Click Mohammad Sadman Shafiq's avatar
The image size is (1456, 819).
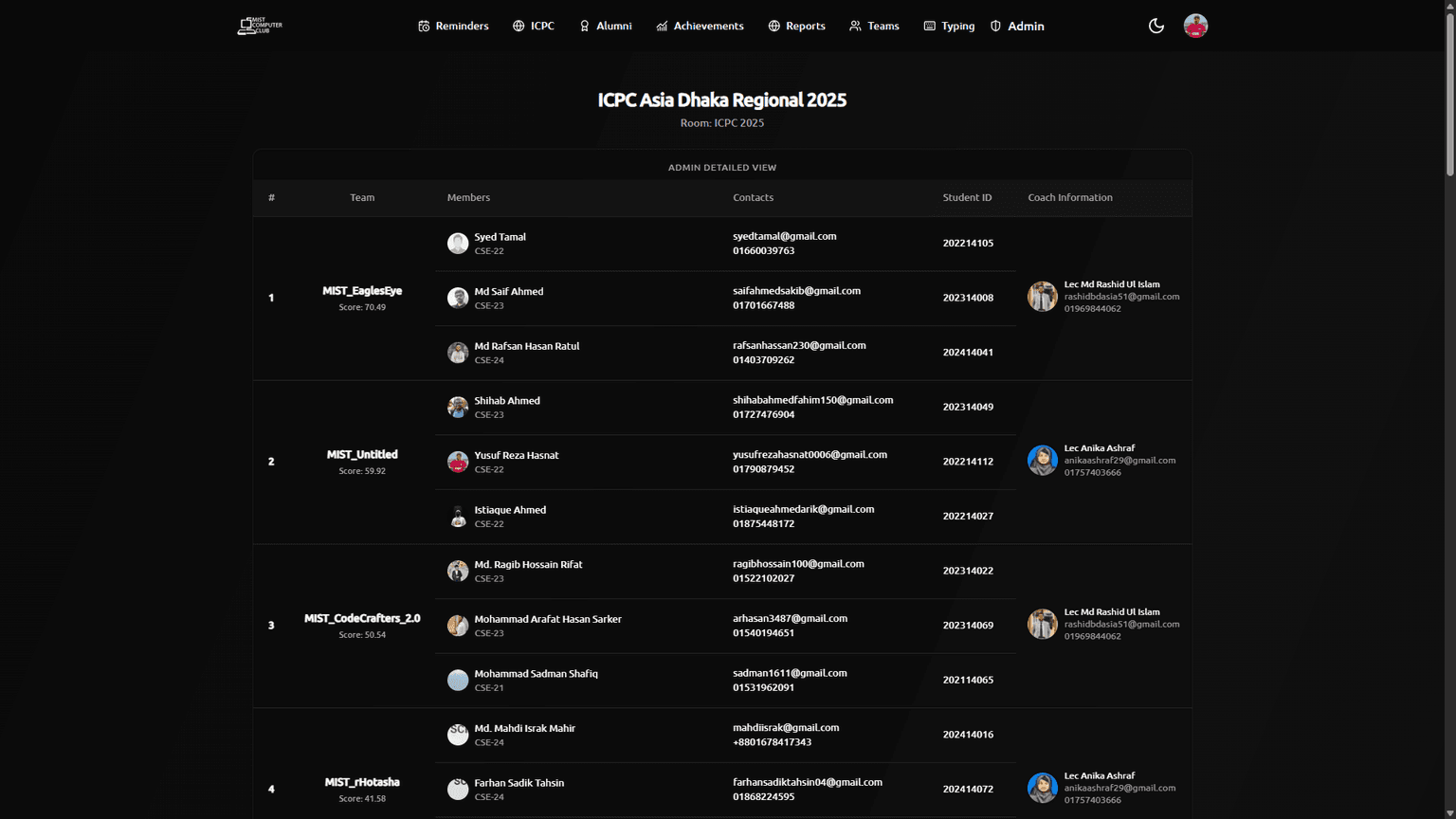point(458,681)
